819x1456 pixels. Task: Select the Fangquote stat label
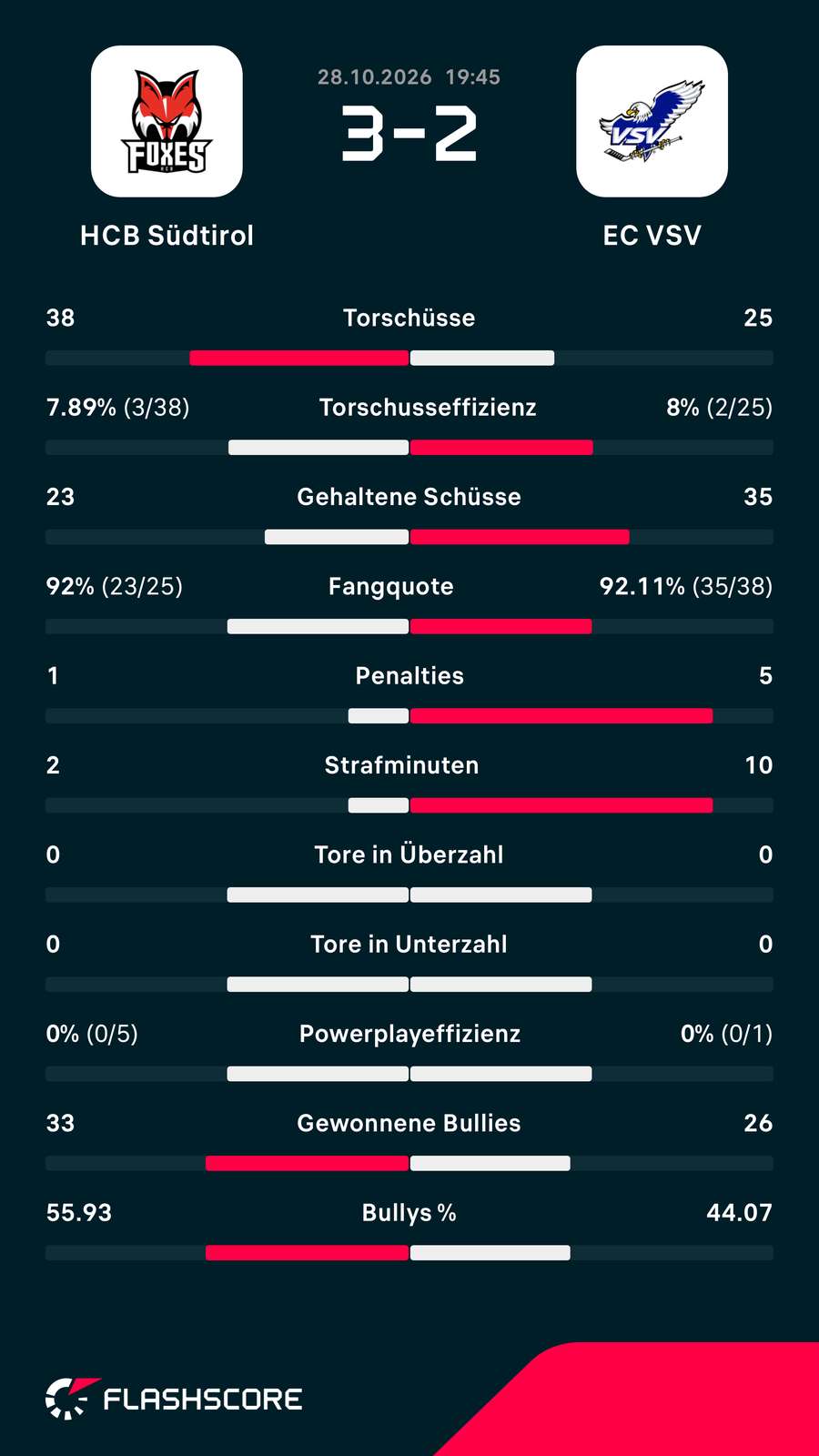coord(391,586)
